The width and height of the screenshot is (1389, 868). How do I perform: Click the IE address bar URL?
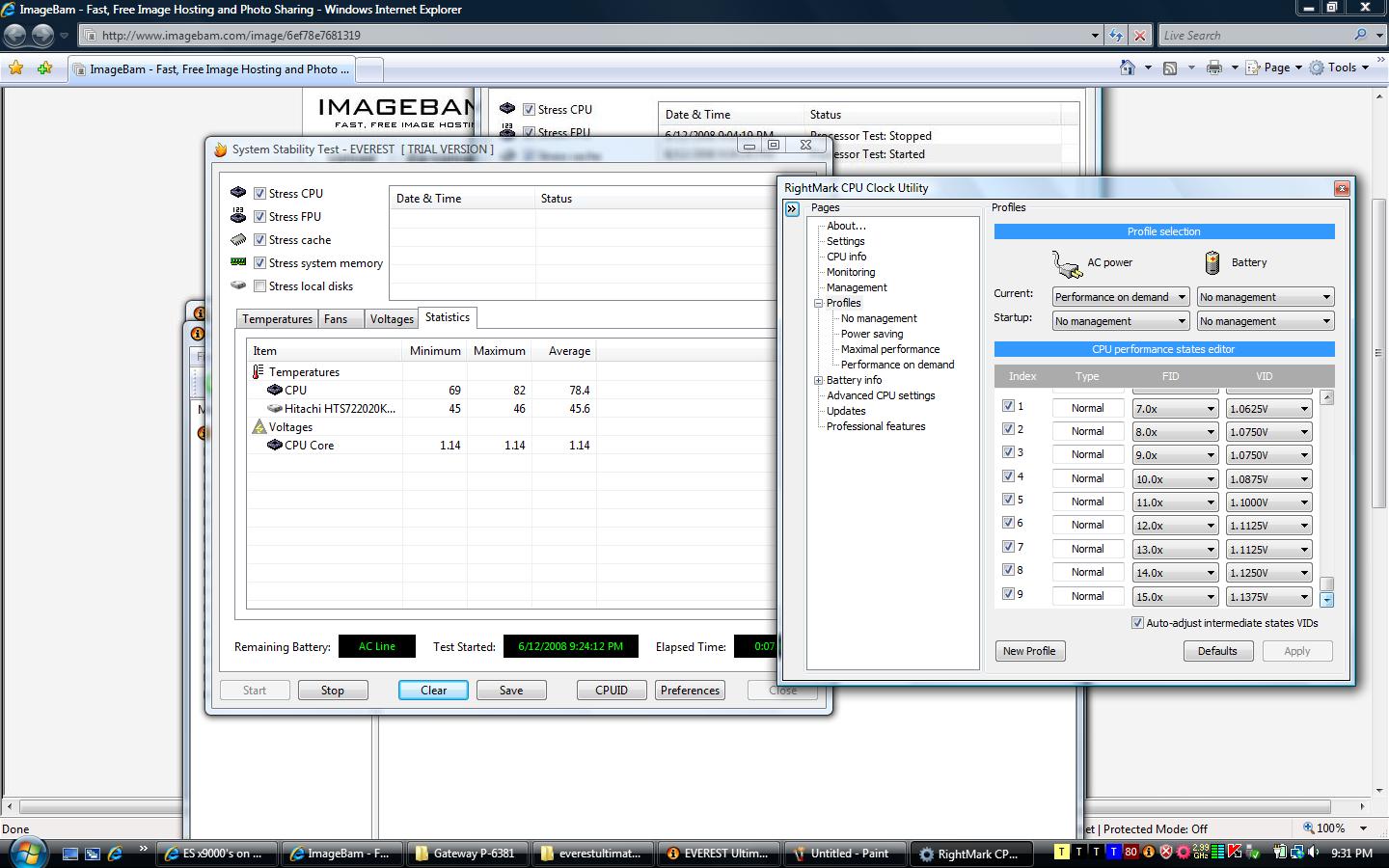(x=231, y=36)
